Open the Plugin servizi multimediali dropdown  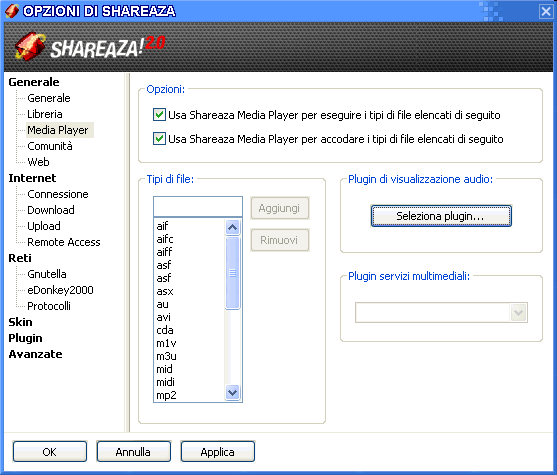pos(518,313)
